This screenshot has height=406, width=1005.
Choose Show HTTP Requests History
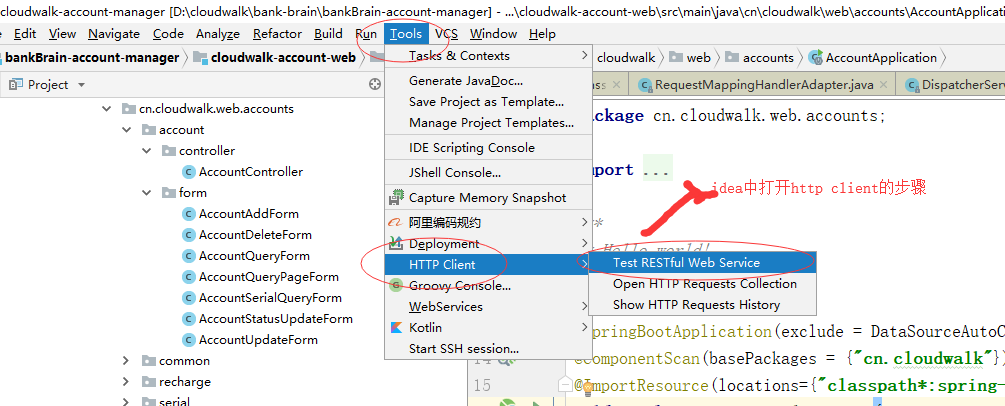(696, 305)
